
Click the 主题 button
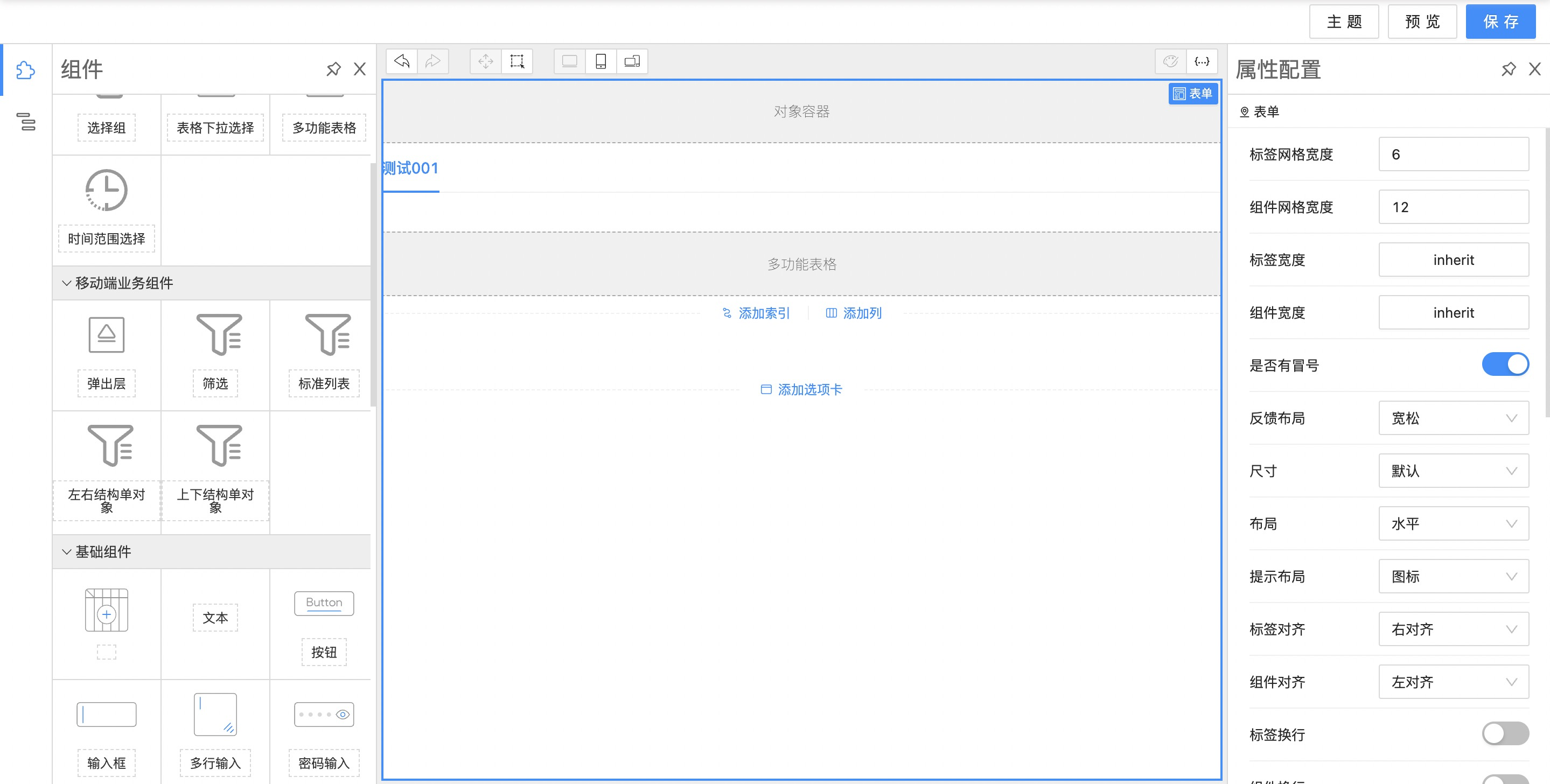[x=1344, y=22]
